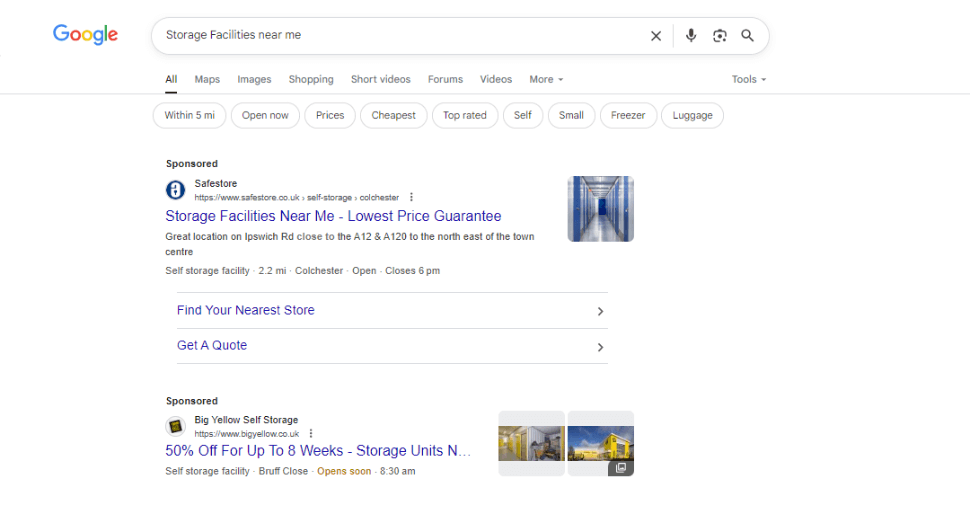Click the Safestore favicon

click(x=175, y=190)
